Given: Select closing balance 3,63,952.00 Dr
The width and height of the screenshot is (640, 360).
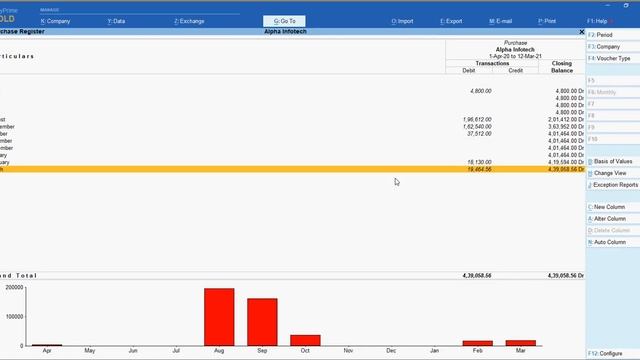Looking at the screenshot, I should tap(566, 127).
